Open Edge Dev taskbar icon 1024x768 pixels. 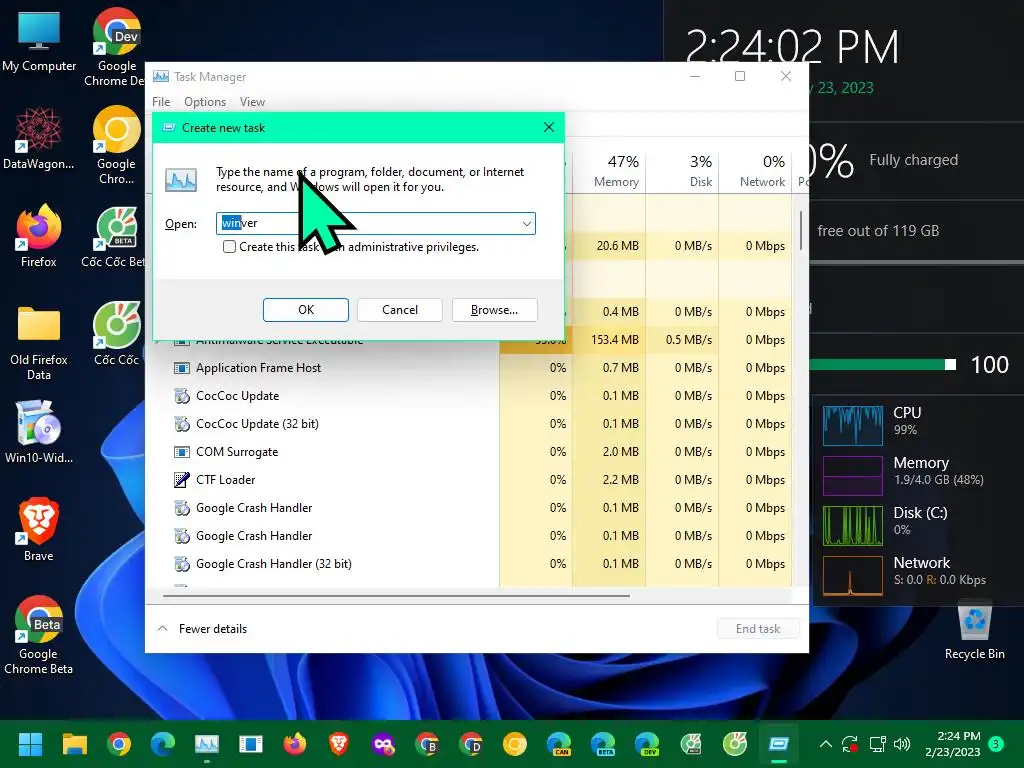[x=647, y=744]
